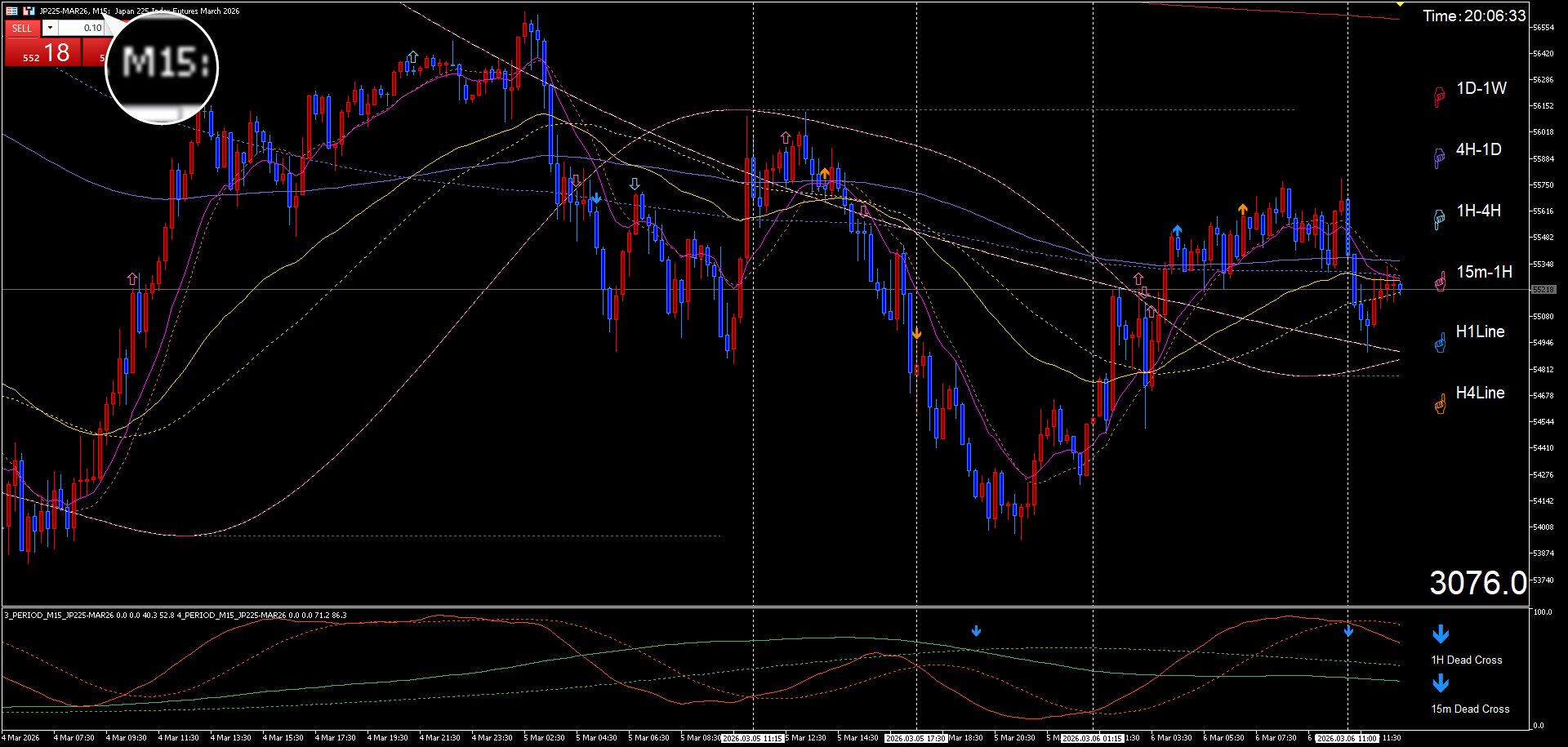
Task: Click the 2026.03.05 17:30 time marker label
Action: [x=915, y=738]
